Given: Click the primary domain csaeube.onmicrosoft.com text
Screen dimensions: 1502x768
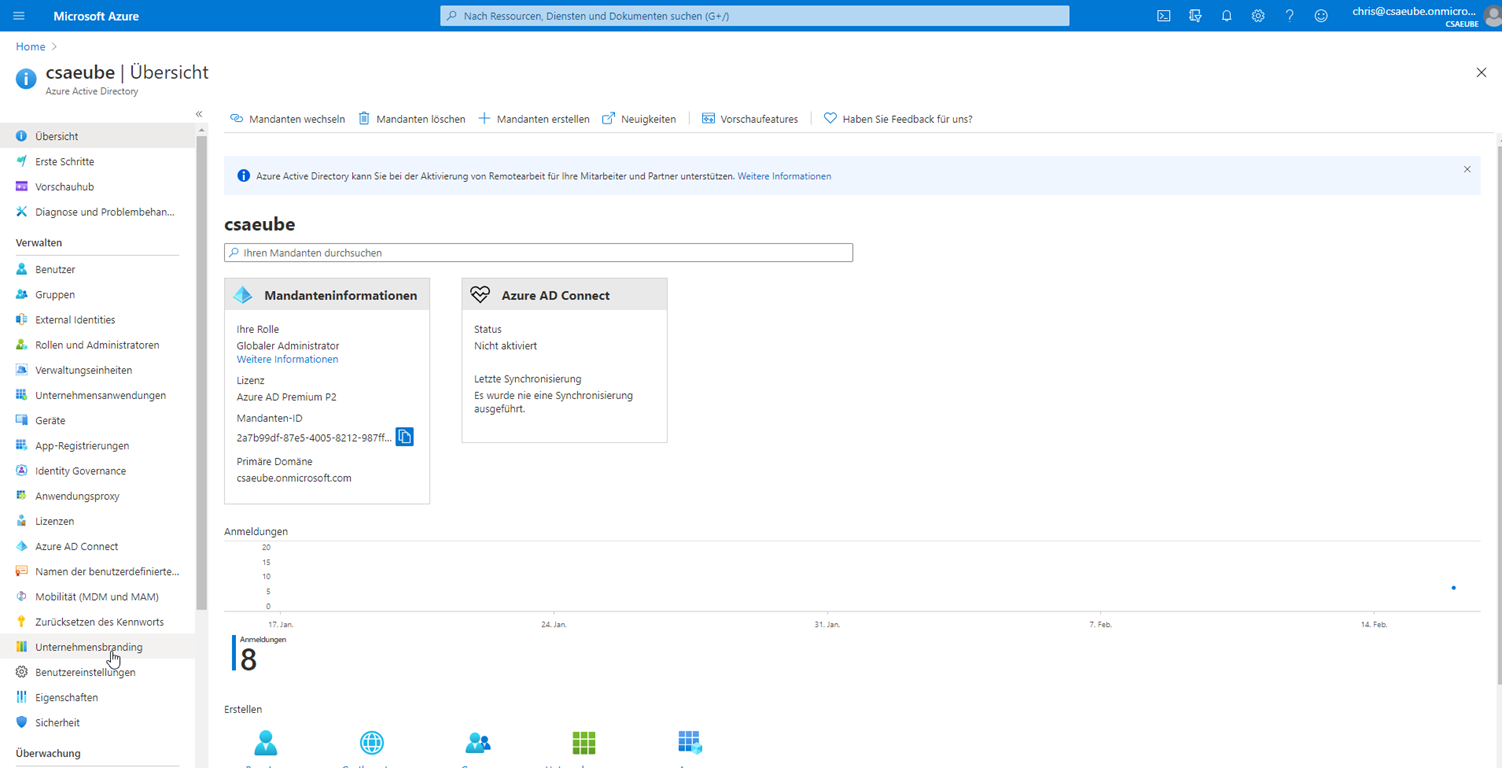Looking at the screenshot, I should tap(294, 478).
